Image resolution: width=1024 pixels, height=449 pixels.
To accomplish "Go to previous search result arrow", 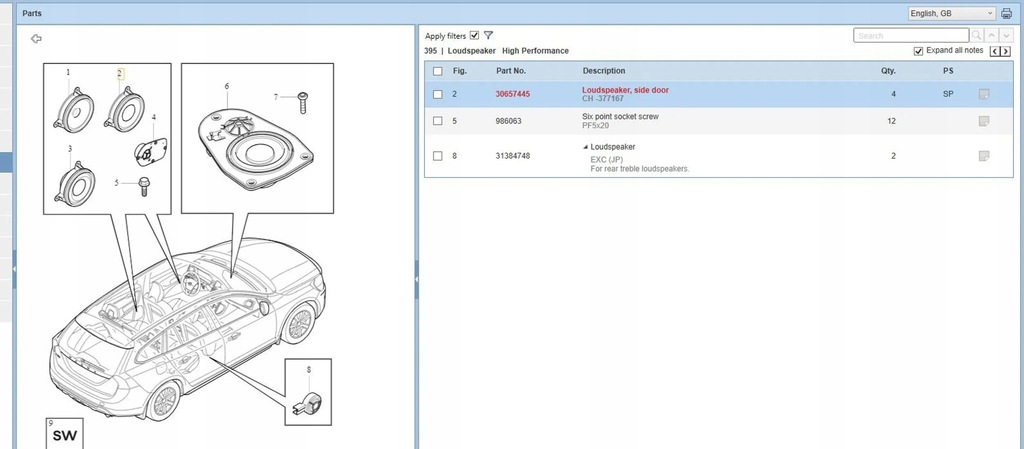I will pyautogui.click(x=991, y=35).
